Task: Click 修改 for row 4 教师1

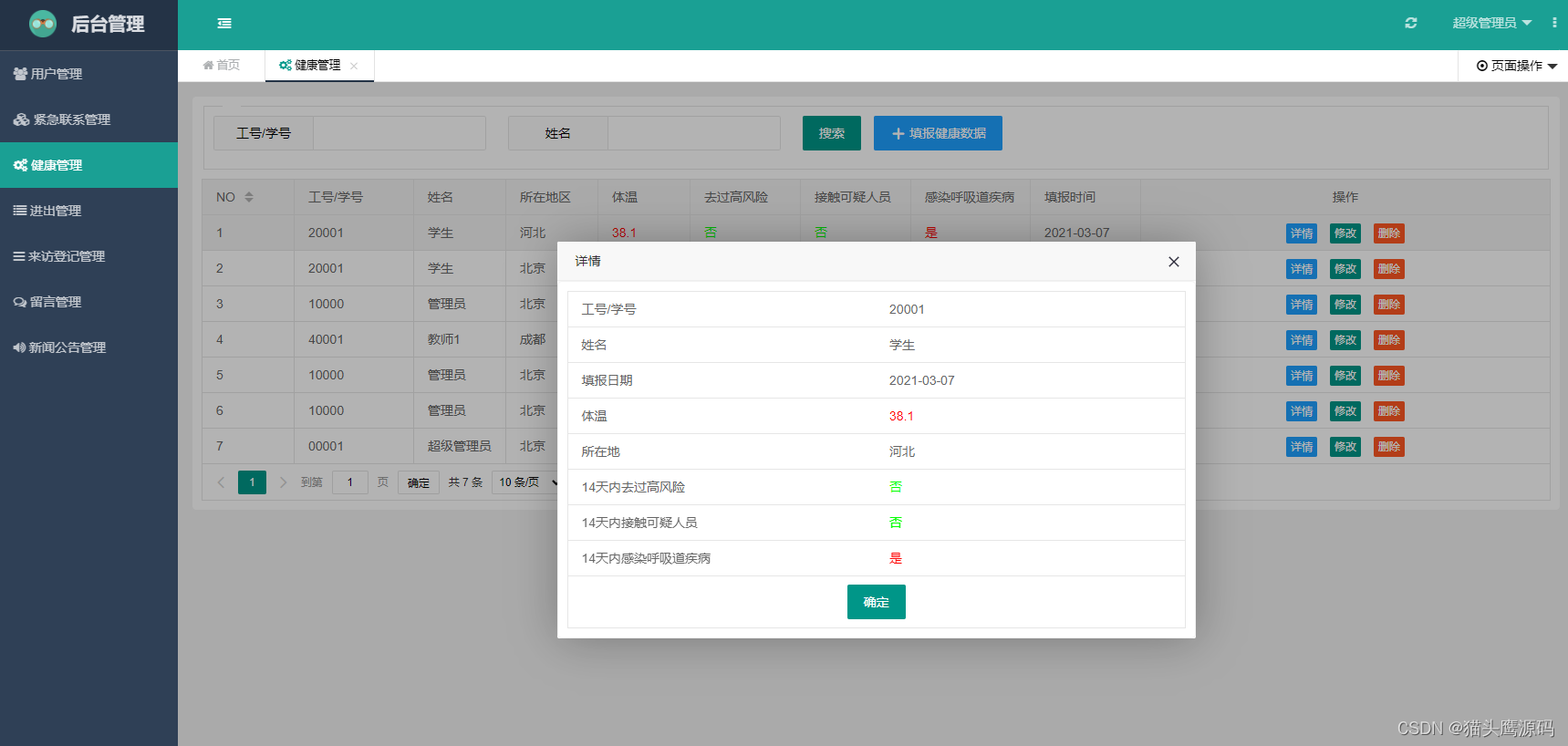Action: tap(1345, 340)
